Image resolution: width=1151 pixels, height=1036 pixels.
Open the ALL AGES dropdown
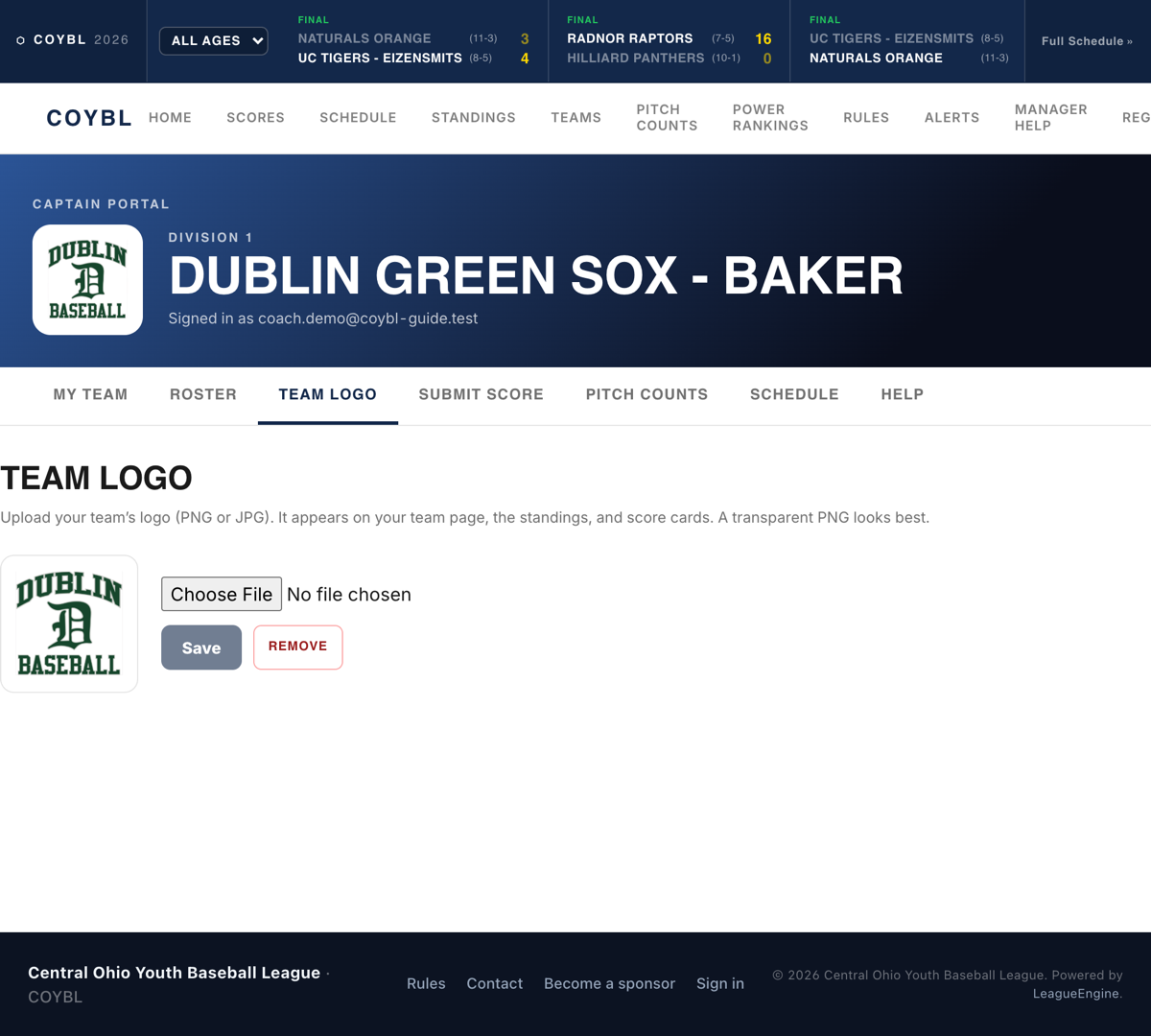tap(213, 40)
